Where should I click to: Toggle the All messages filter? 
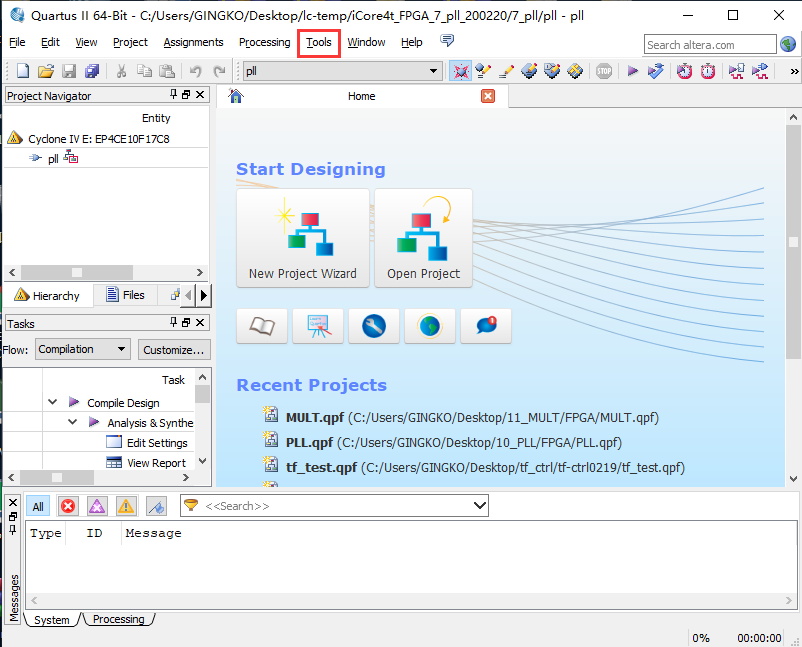point(37,506)
